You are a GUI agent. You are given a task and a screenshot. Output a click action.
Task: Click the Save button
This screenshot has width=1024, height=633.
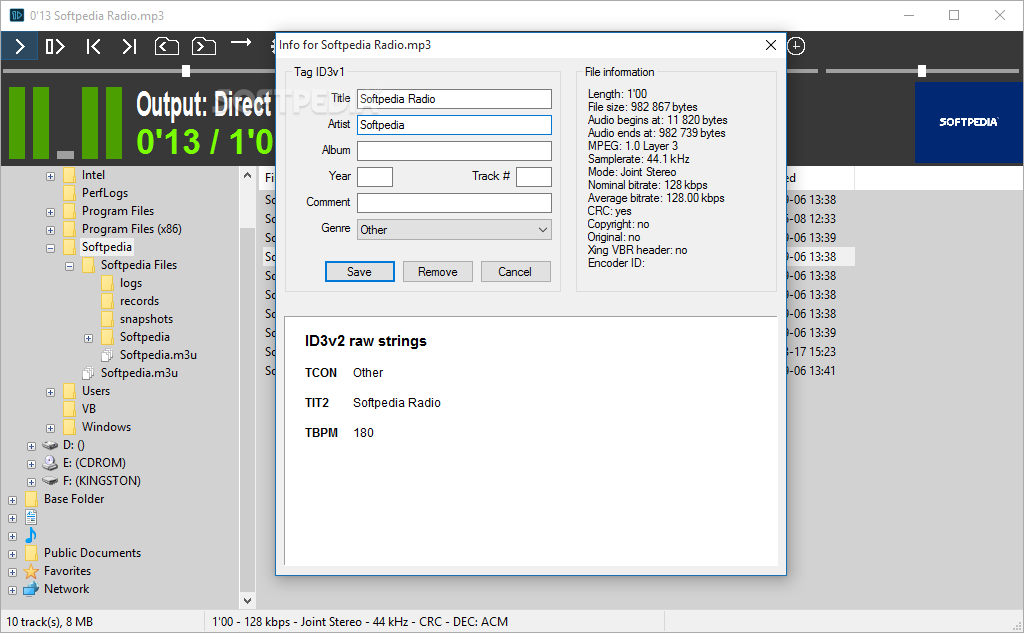pos(359,272)
